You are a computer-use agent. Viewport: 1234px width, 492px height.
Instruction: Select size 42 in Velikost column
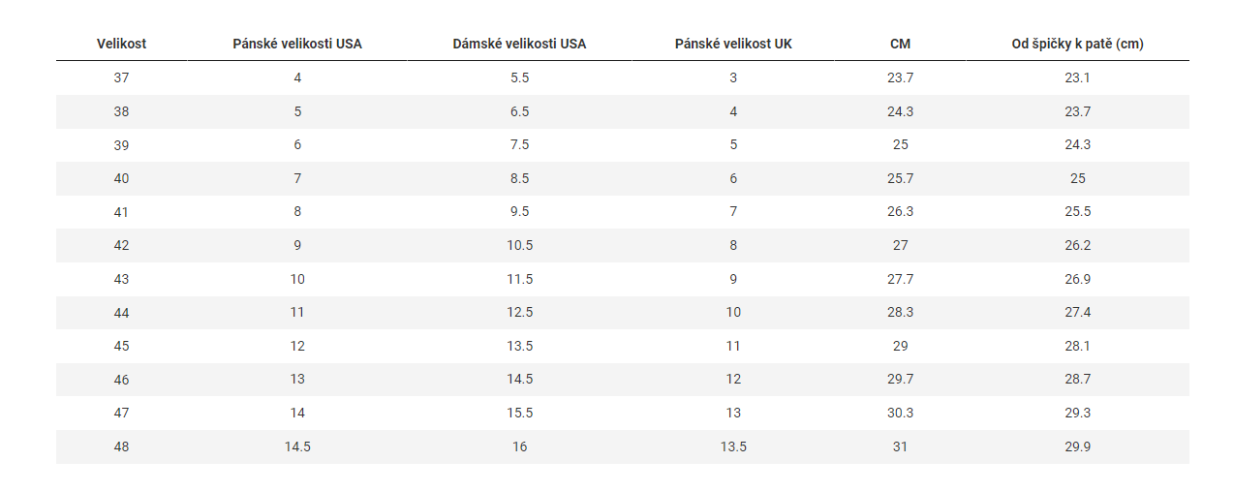pos(121,246)
